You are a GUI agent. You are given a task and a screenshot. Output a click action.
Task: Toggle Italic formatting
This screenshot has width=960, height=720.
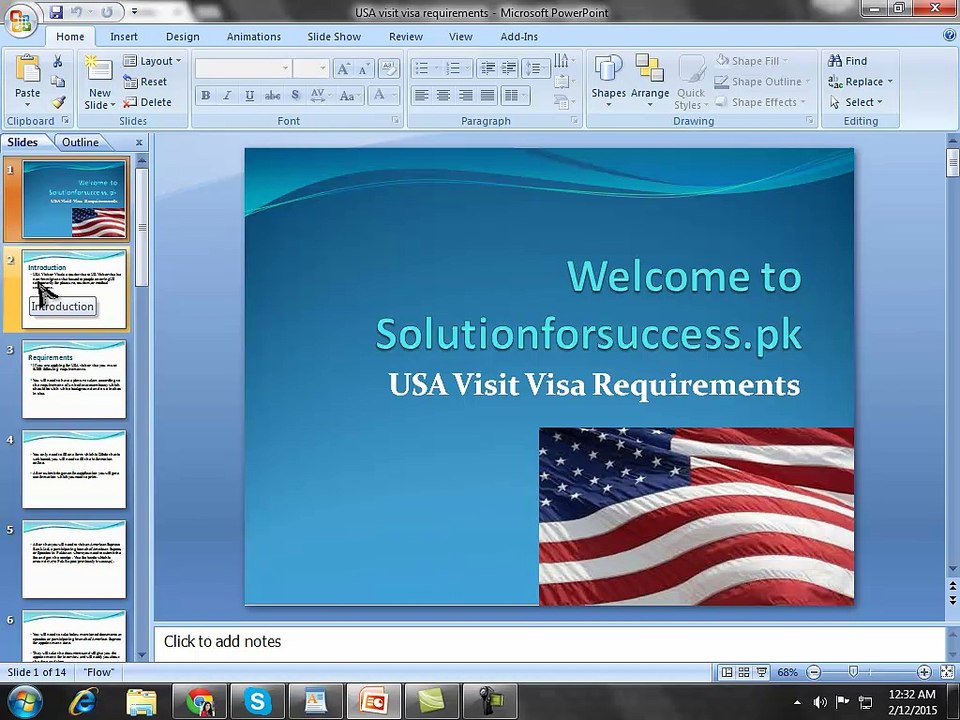(x=227, y=95)
